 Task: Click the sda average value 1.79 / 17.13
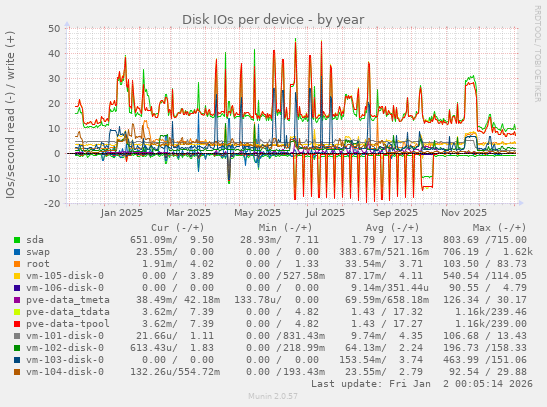pyautogui.click(x=387, y=240)
